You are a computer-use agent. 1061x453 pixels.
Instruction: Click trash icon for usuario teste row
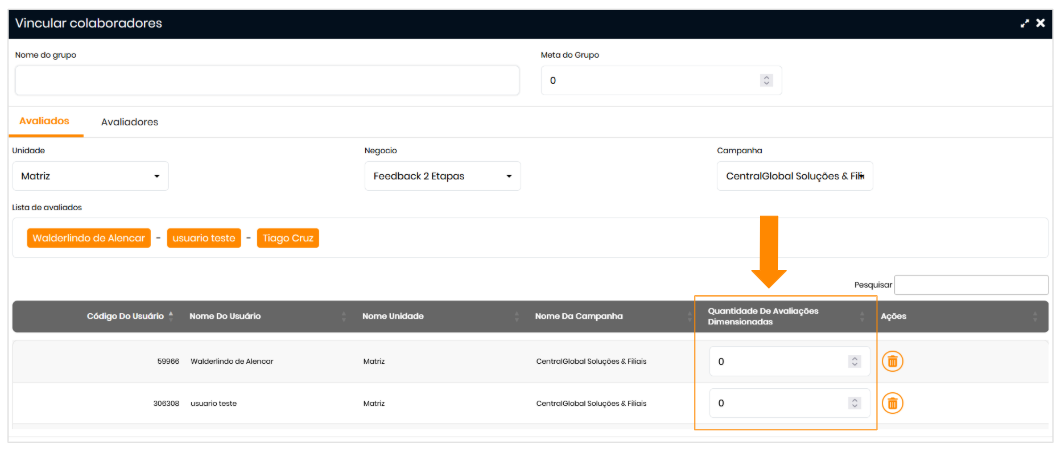(x=892, y=403)
